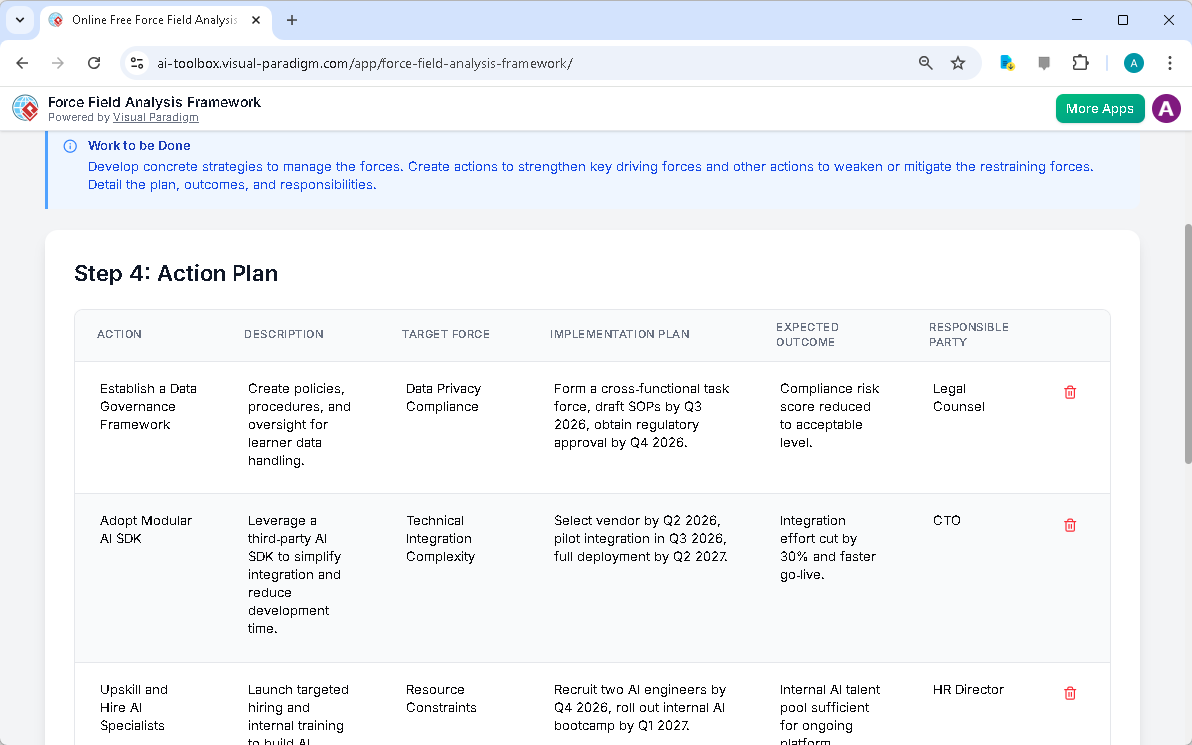Delete the Upskill and Hire AI Specialists action

[x=1070, y=693]
